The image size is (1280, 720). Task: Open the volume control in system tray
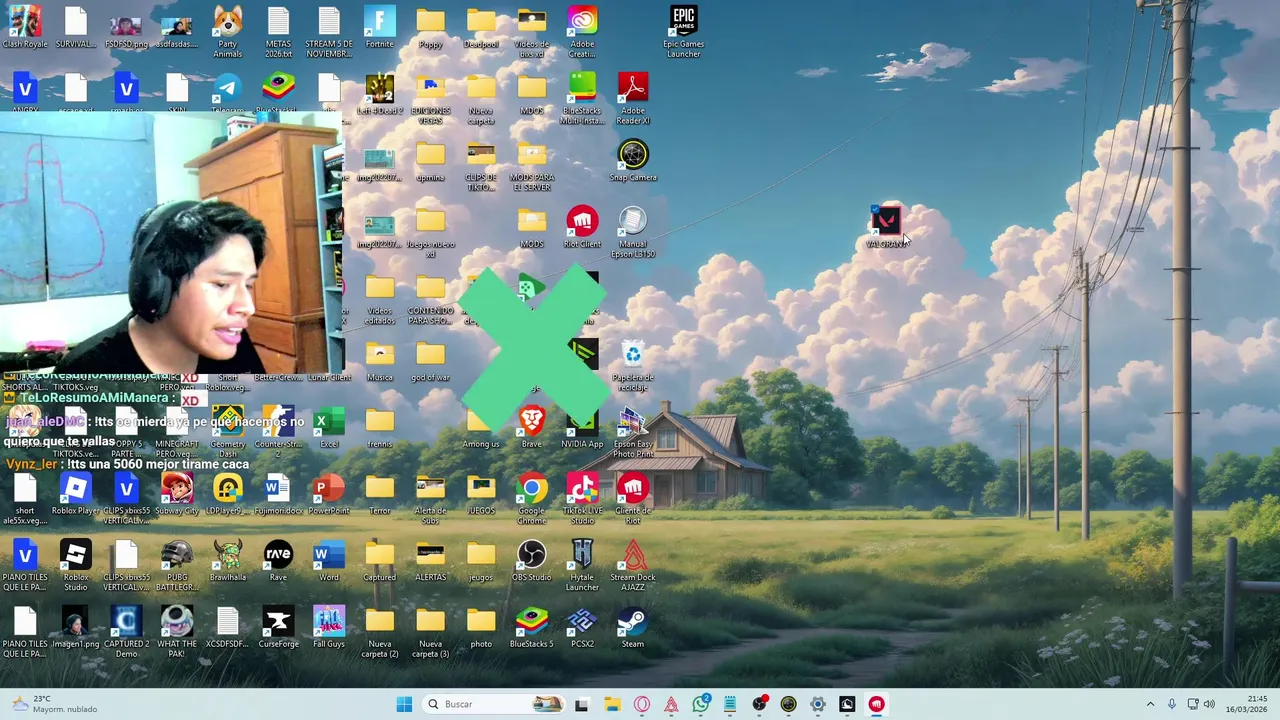(x=1208, y=704)
